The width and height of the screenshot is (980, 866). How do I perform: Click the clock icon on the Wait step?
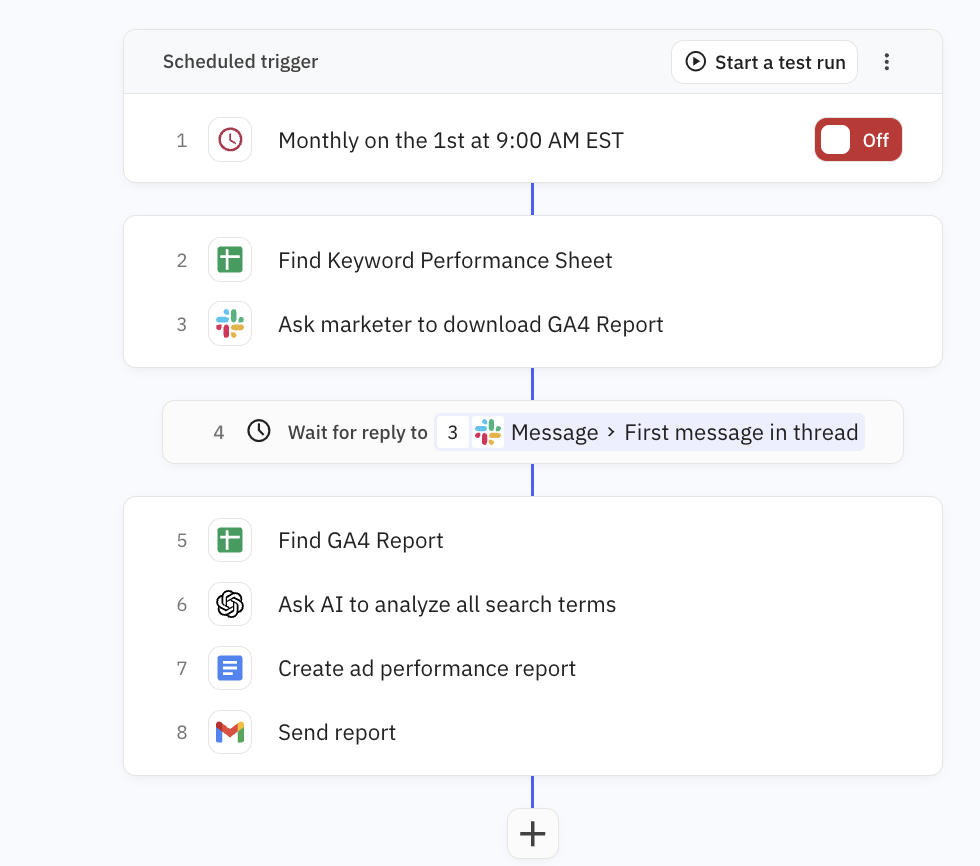pos(259,431)
